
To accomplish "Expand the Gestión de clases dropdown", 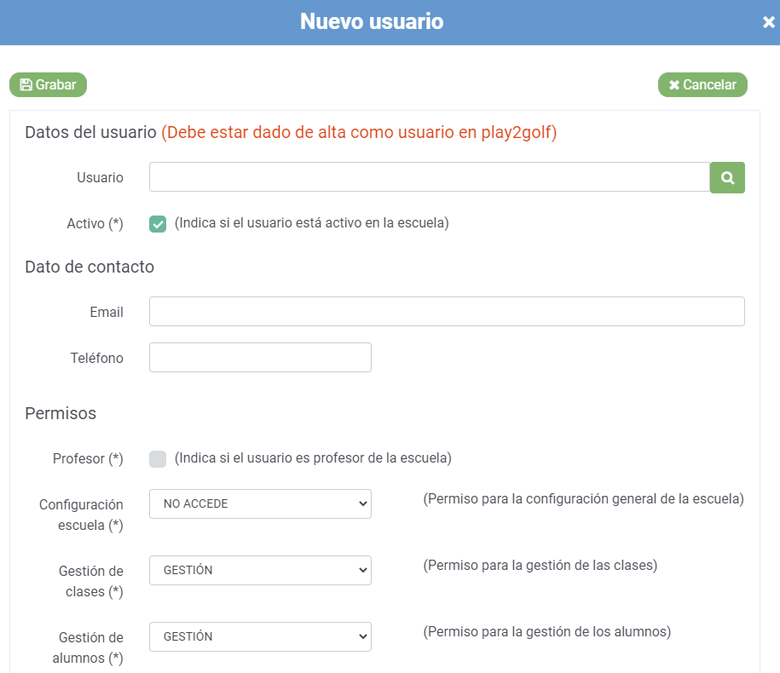I will (260, 570).
